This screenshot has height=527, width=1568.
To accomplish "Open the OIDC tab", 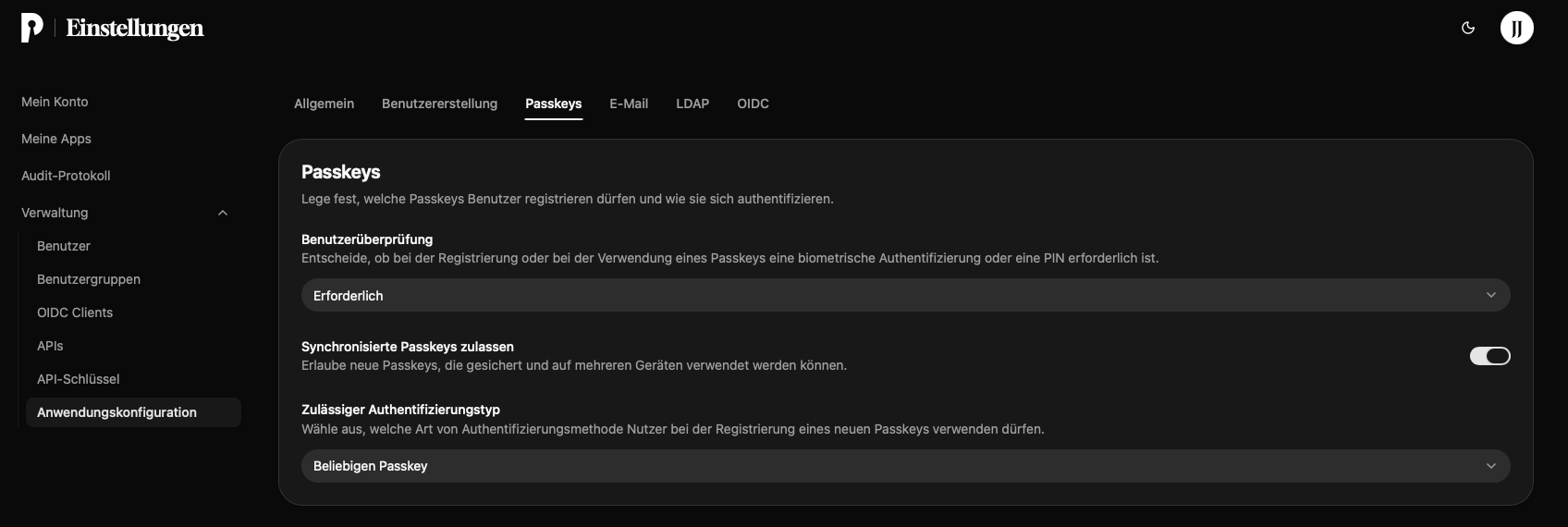I will point(753,104).
